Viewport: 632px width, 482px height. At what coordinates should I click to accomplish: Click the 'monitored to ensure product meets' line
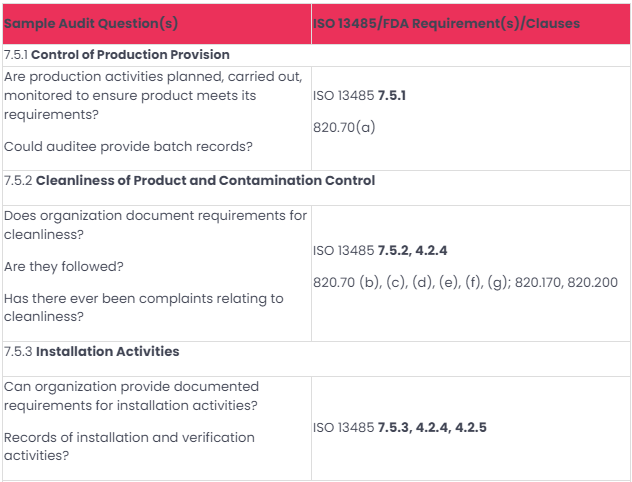coord(129,95)
